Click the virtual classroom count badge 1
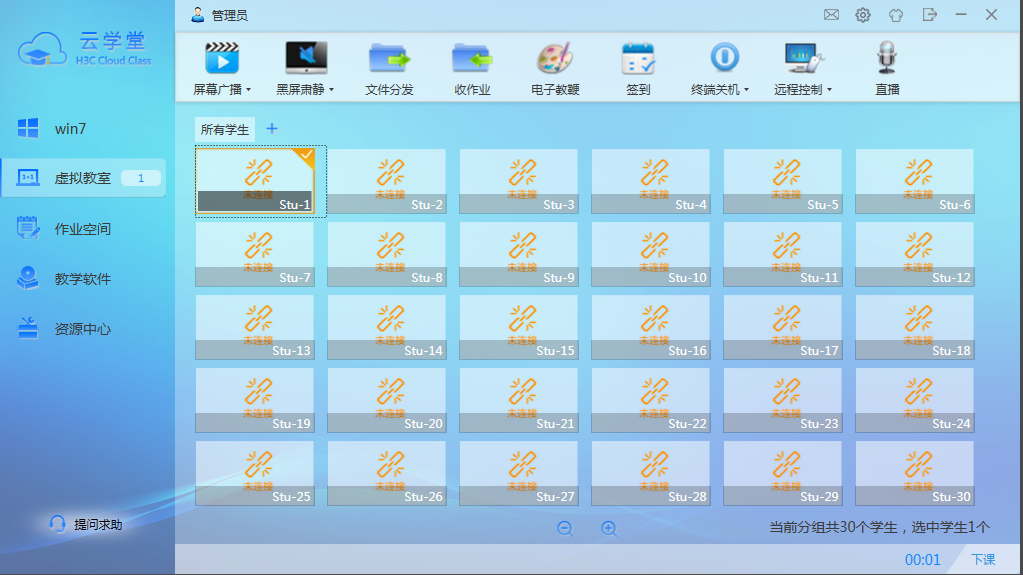 pos(140,178)
